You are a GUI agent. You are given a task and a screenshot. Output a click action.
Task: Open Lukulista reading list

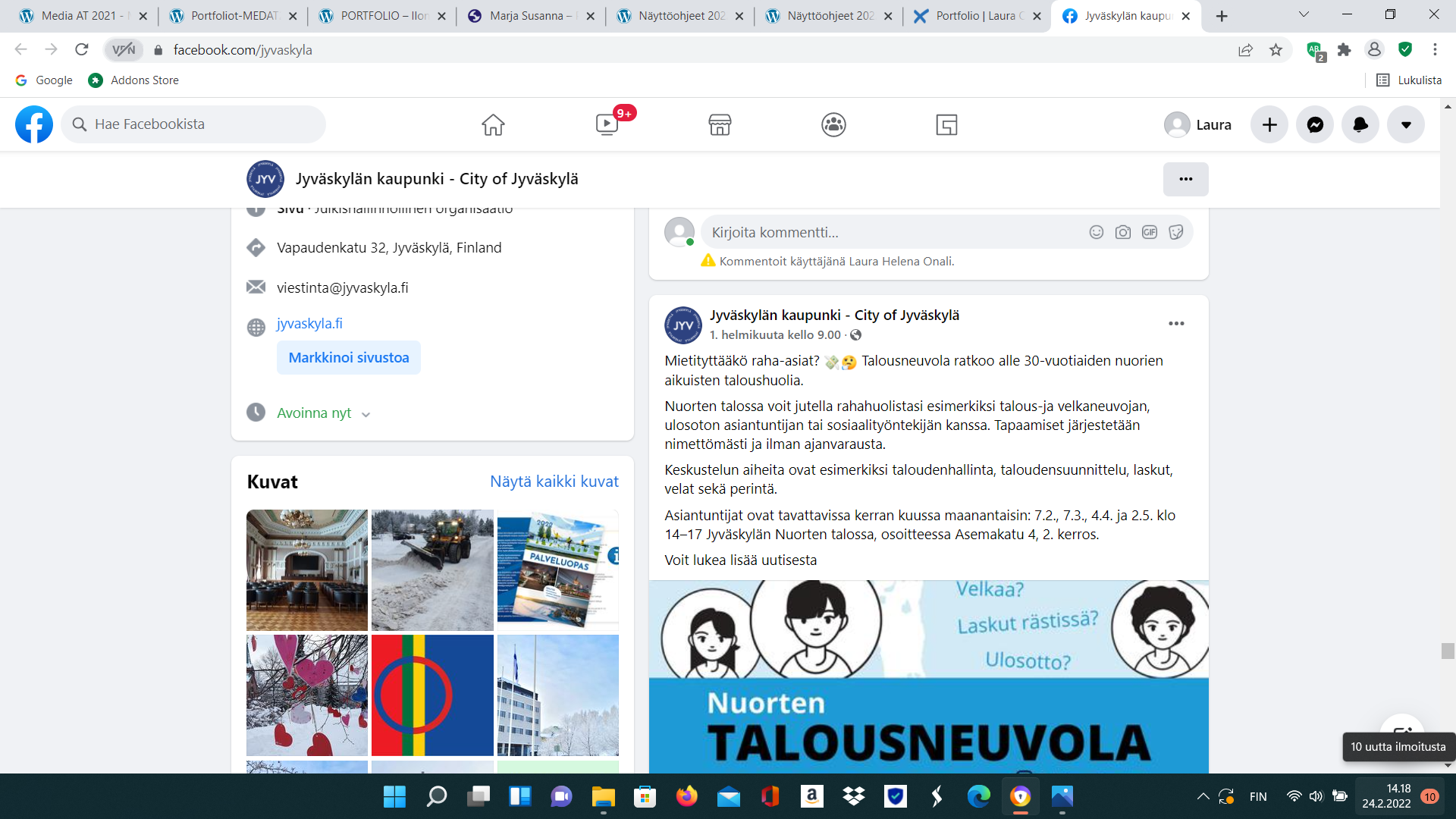click(x=1409, y=80)
